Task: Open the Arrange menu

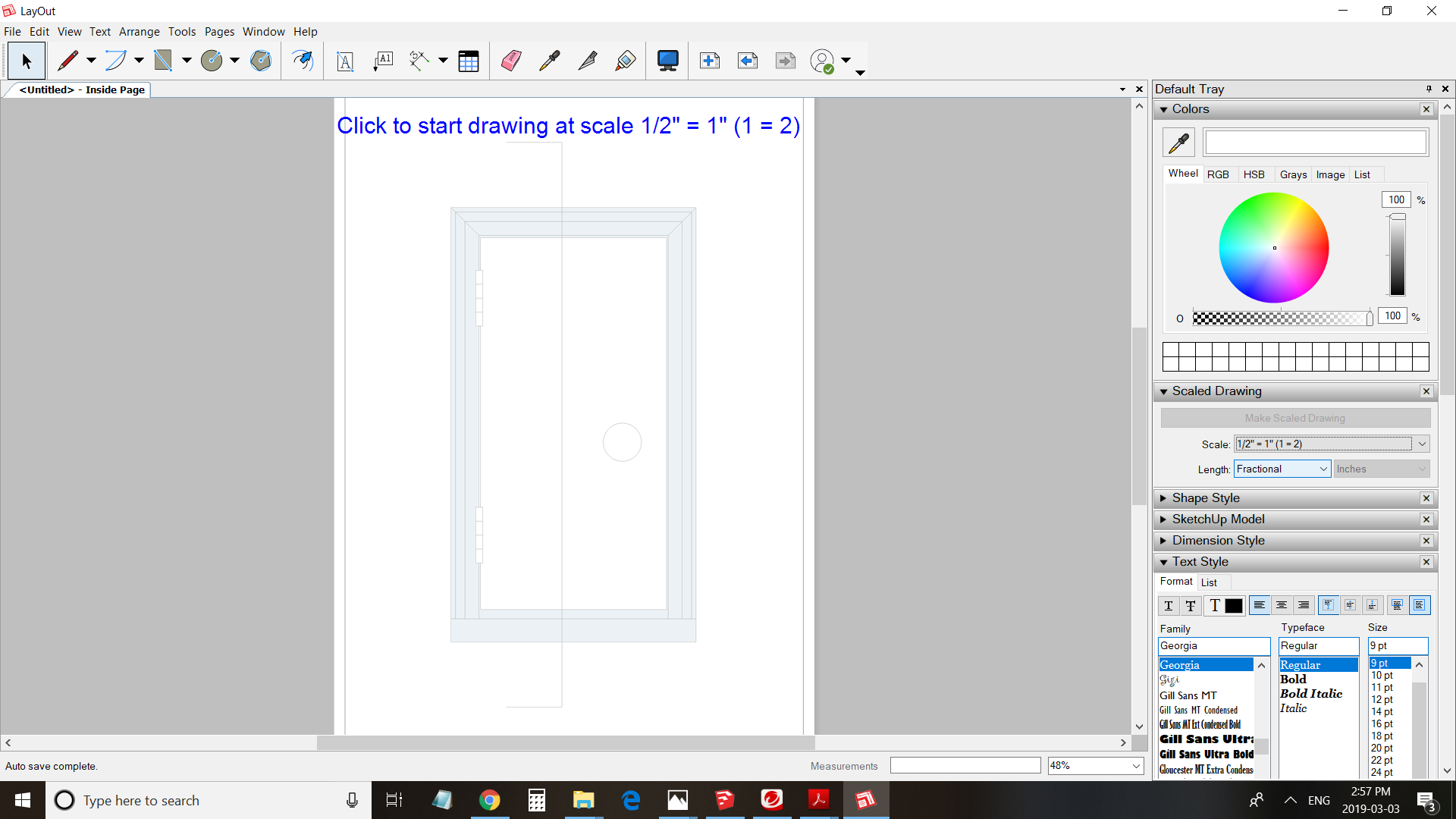Action: [139, 32]
